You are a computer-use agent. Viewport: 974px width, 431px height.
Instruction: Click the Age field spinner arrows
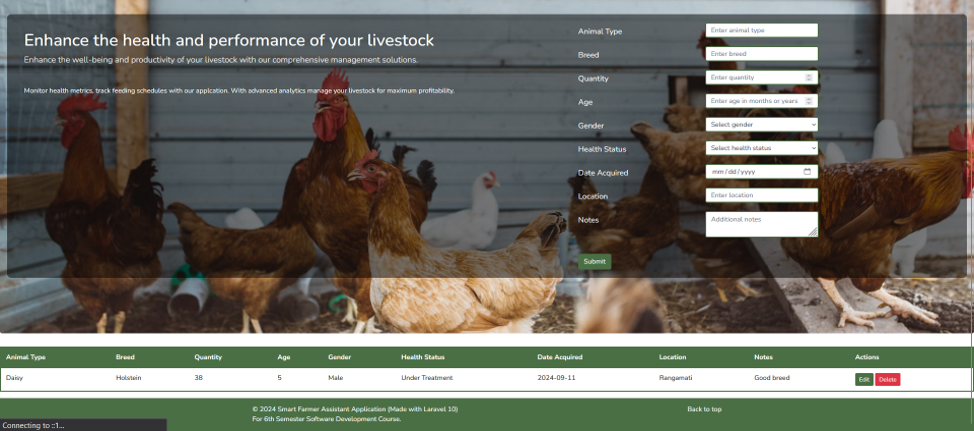pyautogui.click(x=809, y=101)
